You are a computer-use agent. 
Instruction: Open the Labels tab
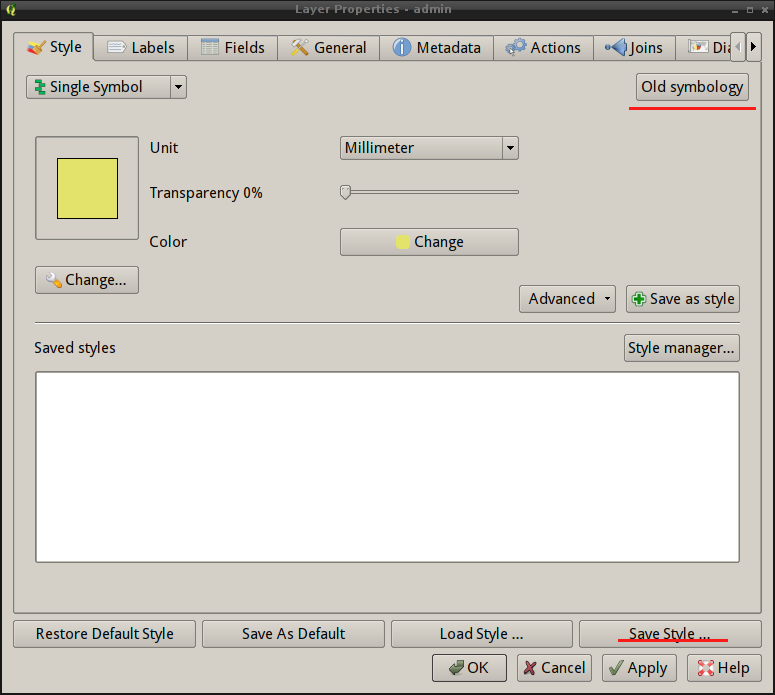141,48
